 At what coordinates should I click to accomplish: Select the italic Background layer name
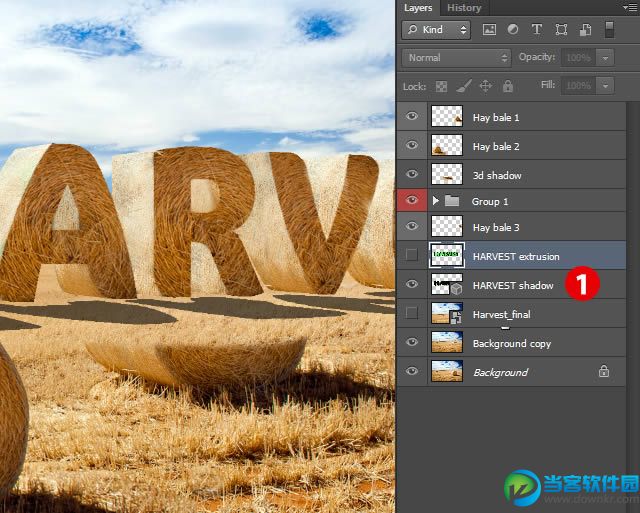500,373
